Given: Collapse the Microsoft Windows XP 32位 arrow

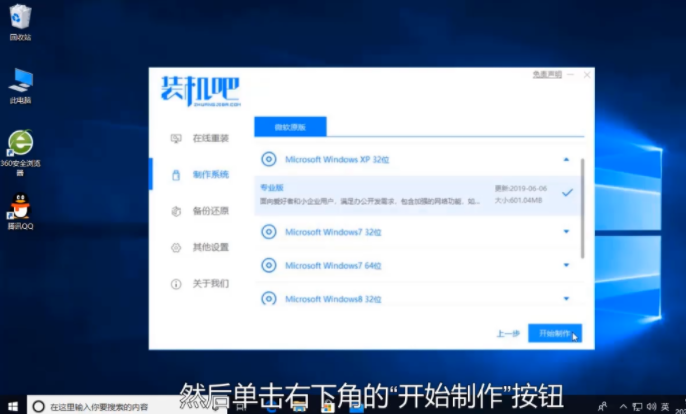Looking at the screenshot, I should tap(566, 159).
